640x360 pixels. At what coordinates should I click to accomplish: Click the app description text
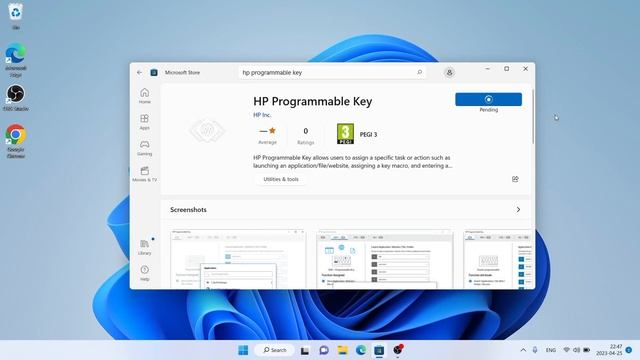click(x=352, y=162)
